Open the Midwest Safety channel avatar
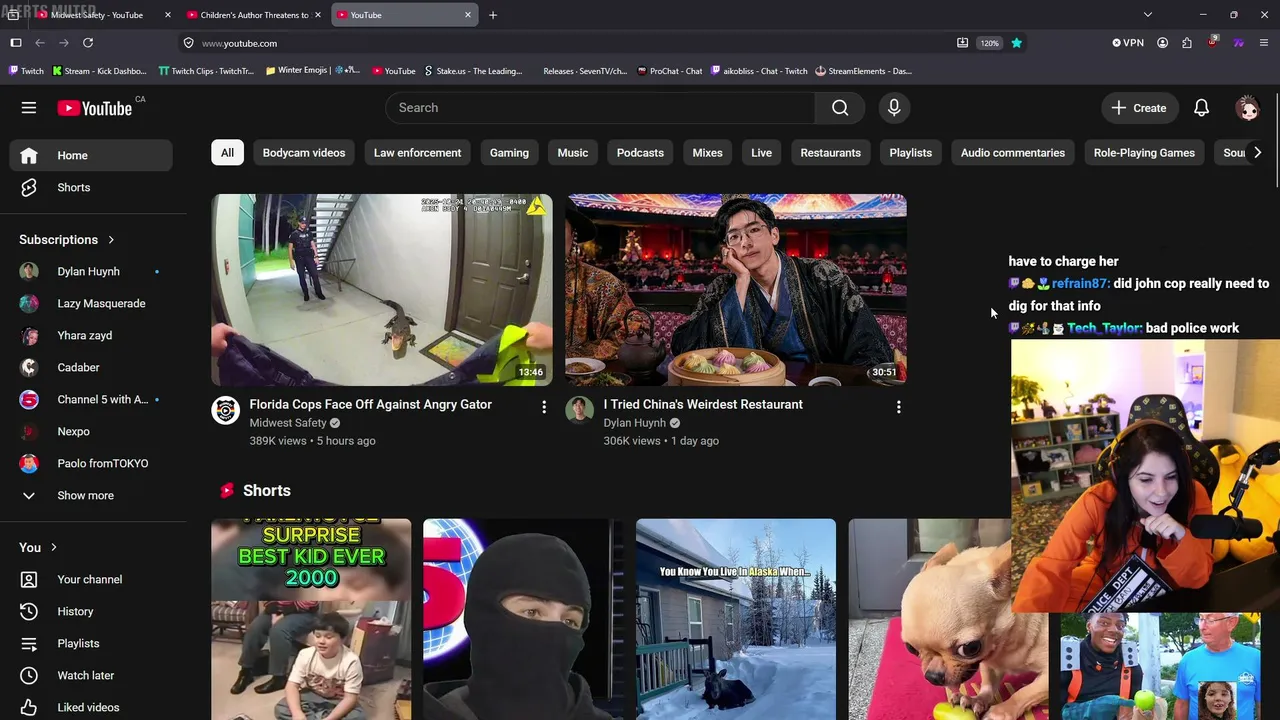 coord(225,410)
